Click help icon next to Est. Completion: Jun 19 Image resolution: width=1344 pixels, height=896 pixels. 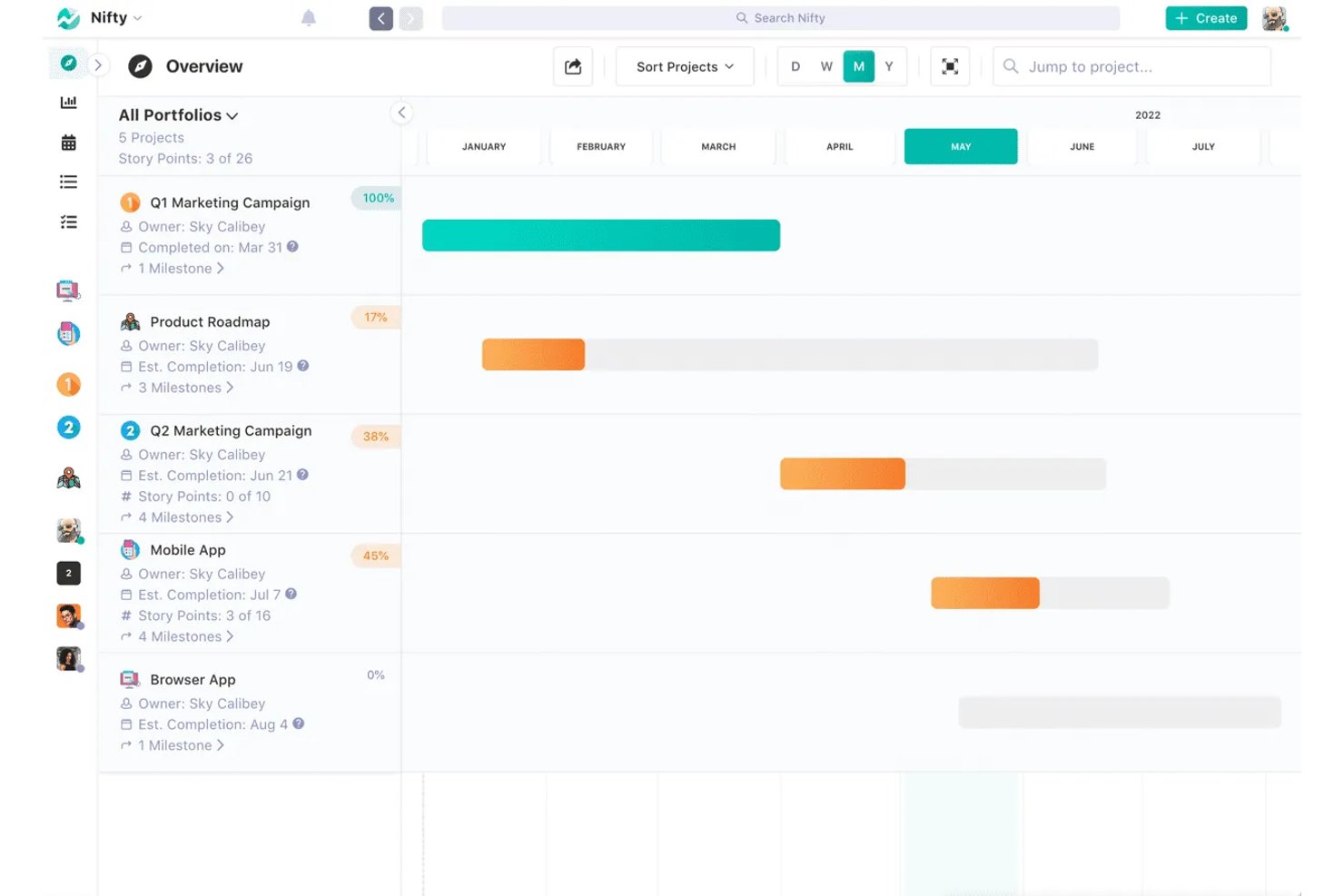coord(303,366)
